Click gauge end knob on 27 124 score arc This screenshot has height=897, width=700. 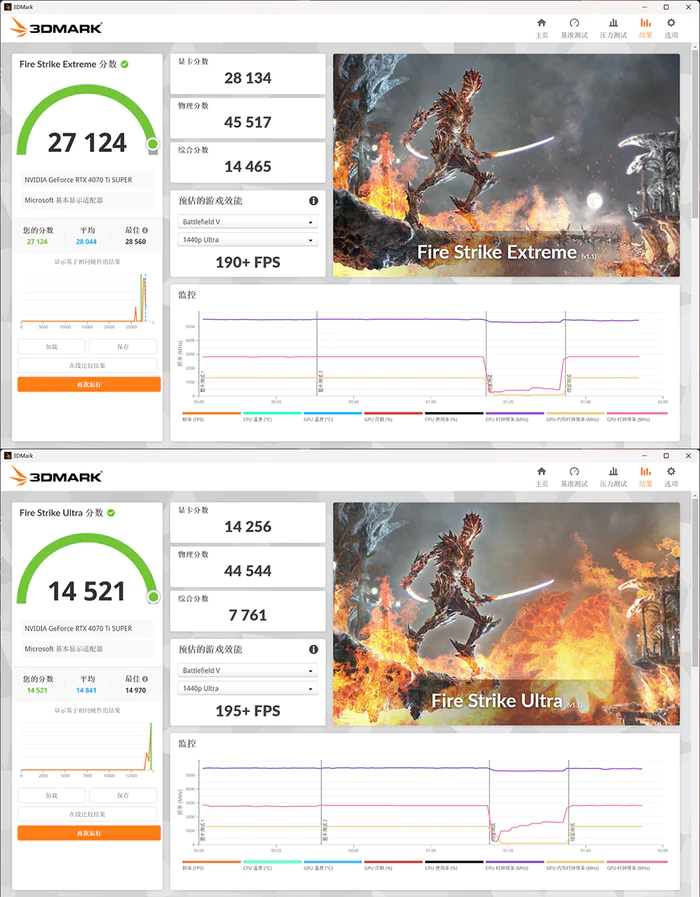coord(153,144)
